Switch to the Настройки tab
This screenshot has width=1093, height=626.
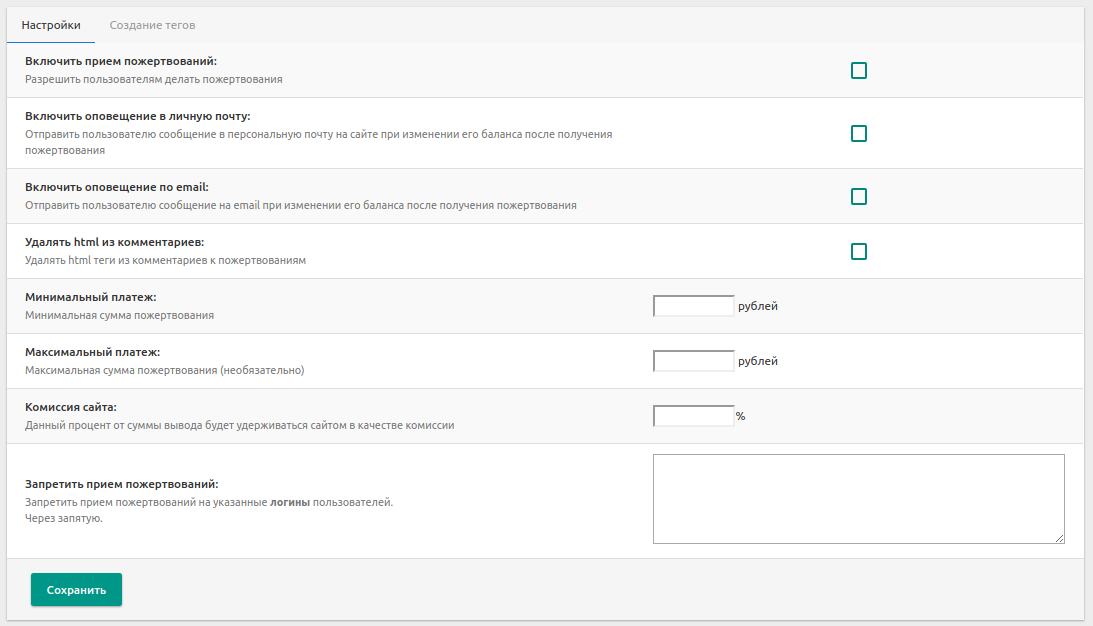pos(51,25)
